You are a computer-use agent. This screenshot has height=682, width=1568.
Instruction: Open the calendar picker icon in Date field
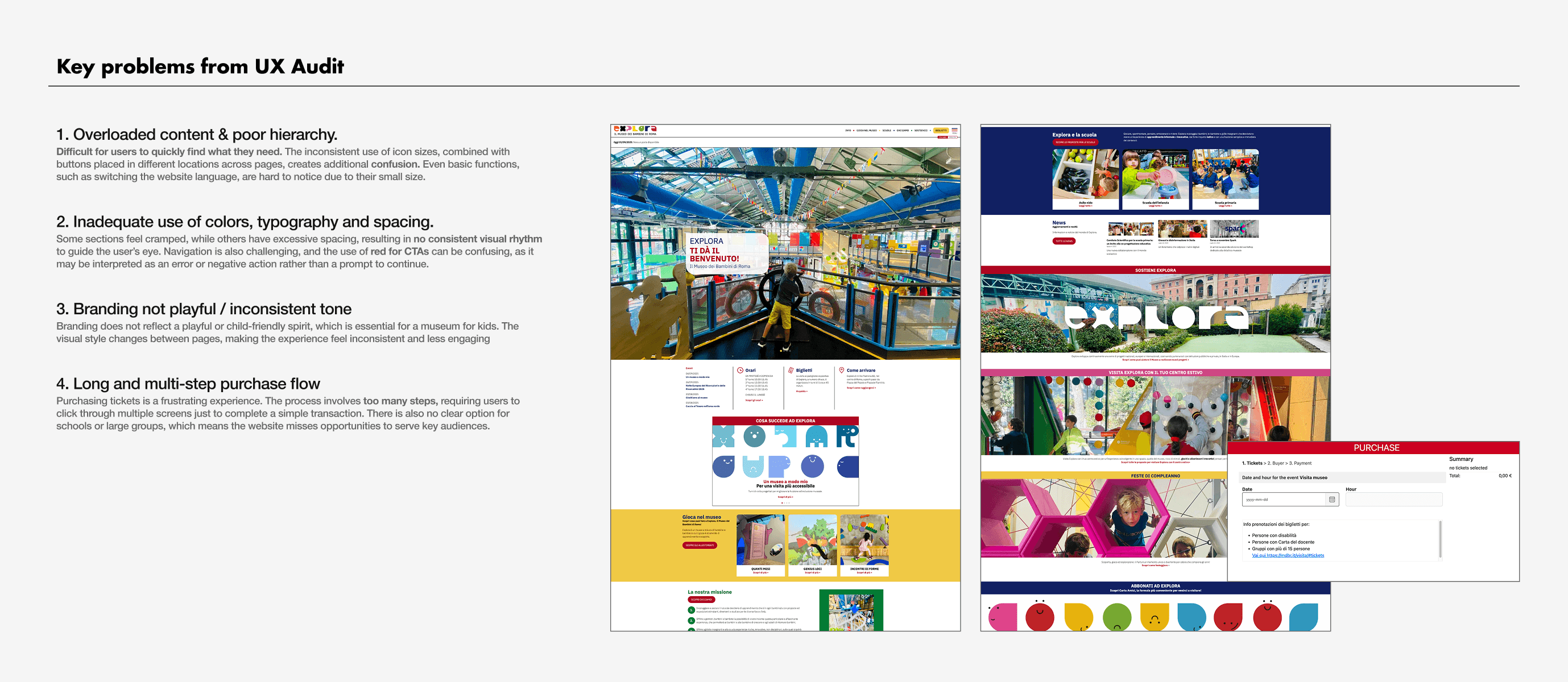(x=1331, y=500)
